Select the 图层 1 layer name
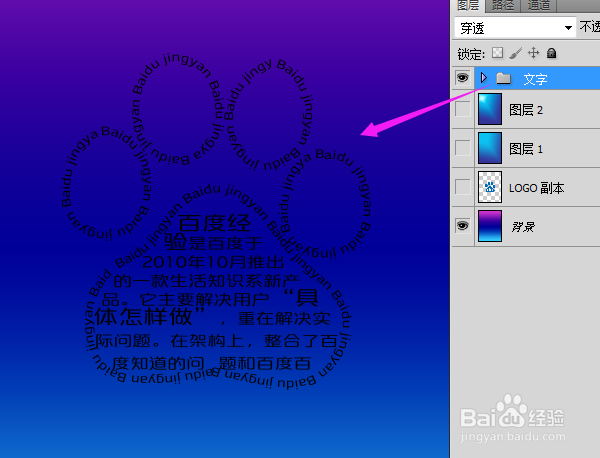Image resolution: width=600 pixels, height=458 pixels. [x=526, y=149]
